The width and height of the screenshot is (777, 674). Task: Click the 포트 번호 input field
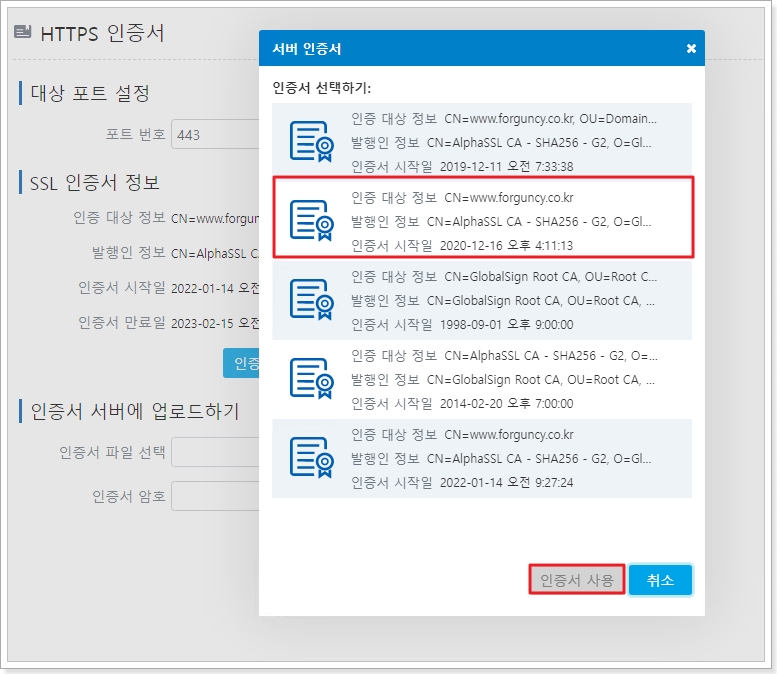(214, 134)
